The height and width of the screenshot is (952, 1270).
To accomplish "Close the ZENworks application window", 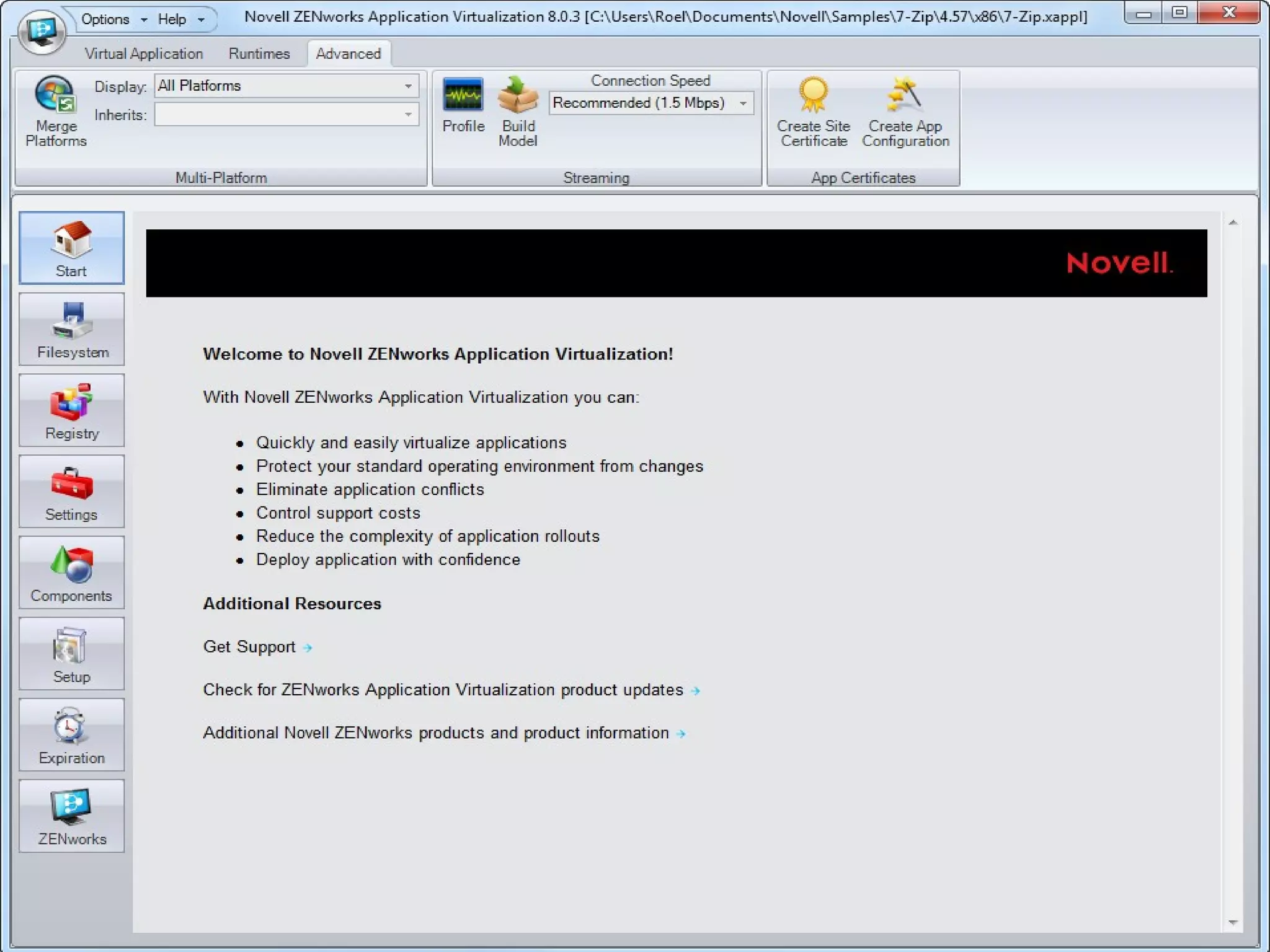I will tap(1229, 13).
